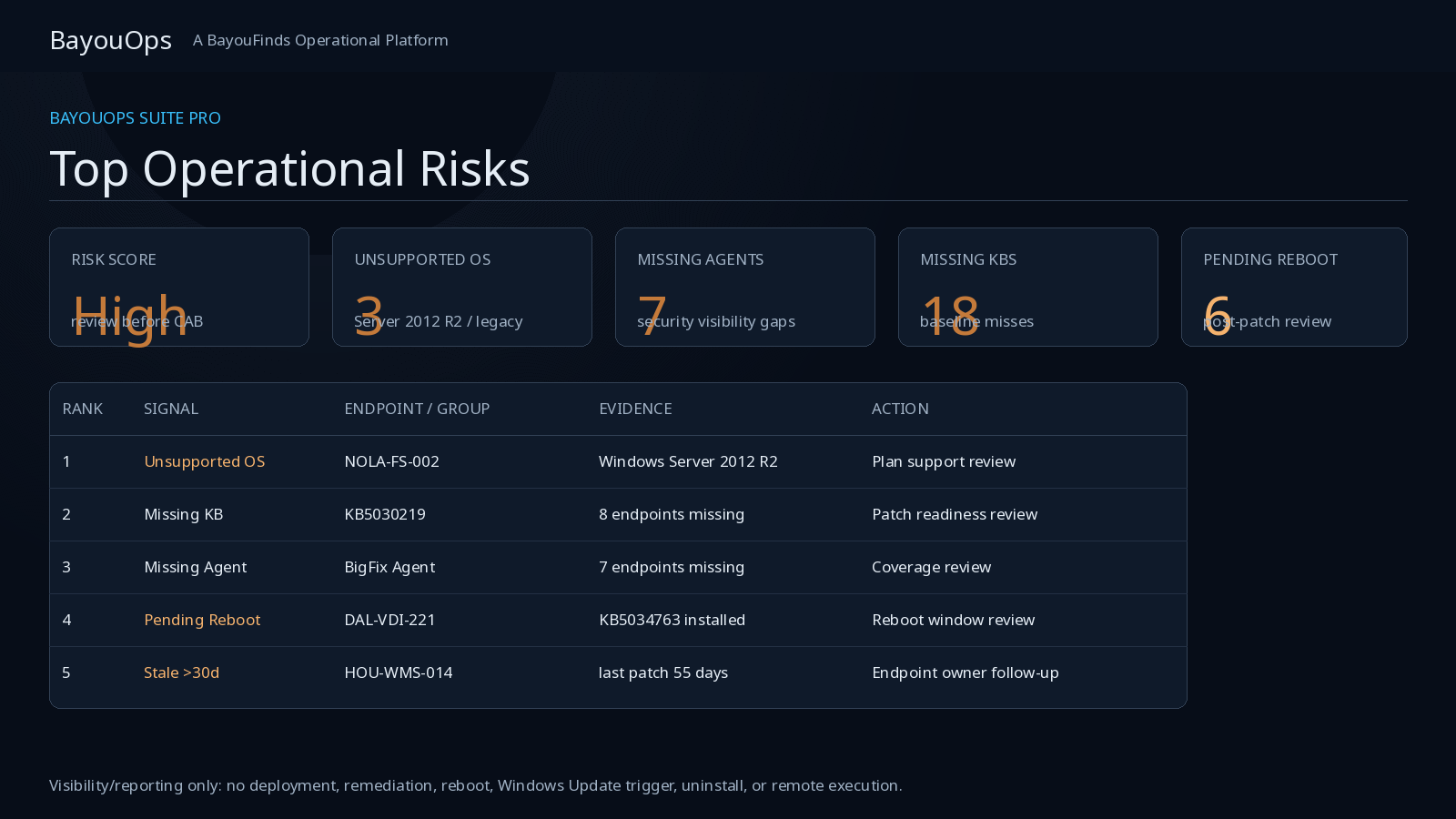Open the Risk Score card
The width and height of the screenshot is (1456, 819).
[x=179, y=287]
